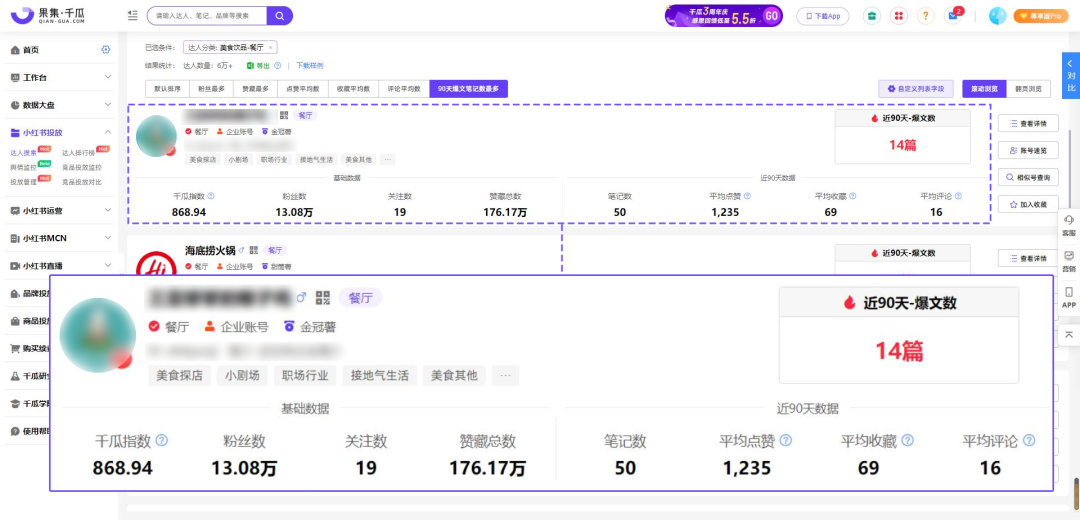Open the APP phone floating icon
This screenshot has height=520, width=1080.
pyautogui.click(x=1068, y=297)
